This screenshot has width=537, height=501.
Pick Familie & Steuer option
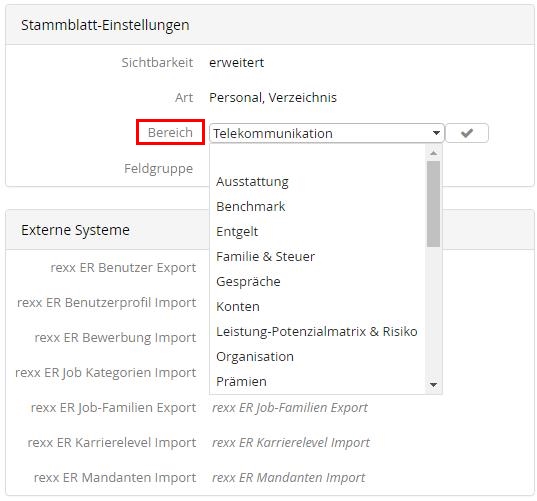317,256
